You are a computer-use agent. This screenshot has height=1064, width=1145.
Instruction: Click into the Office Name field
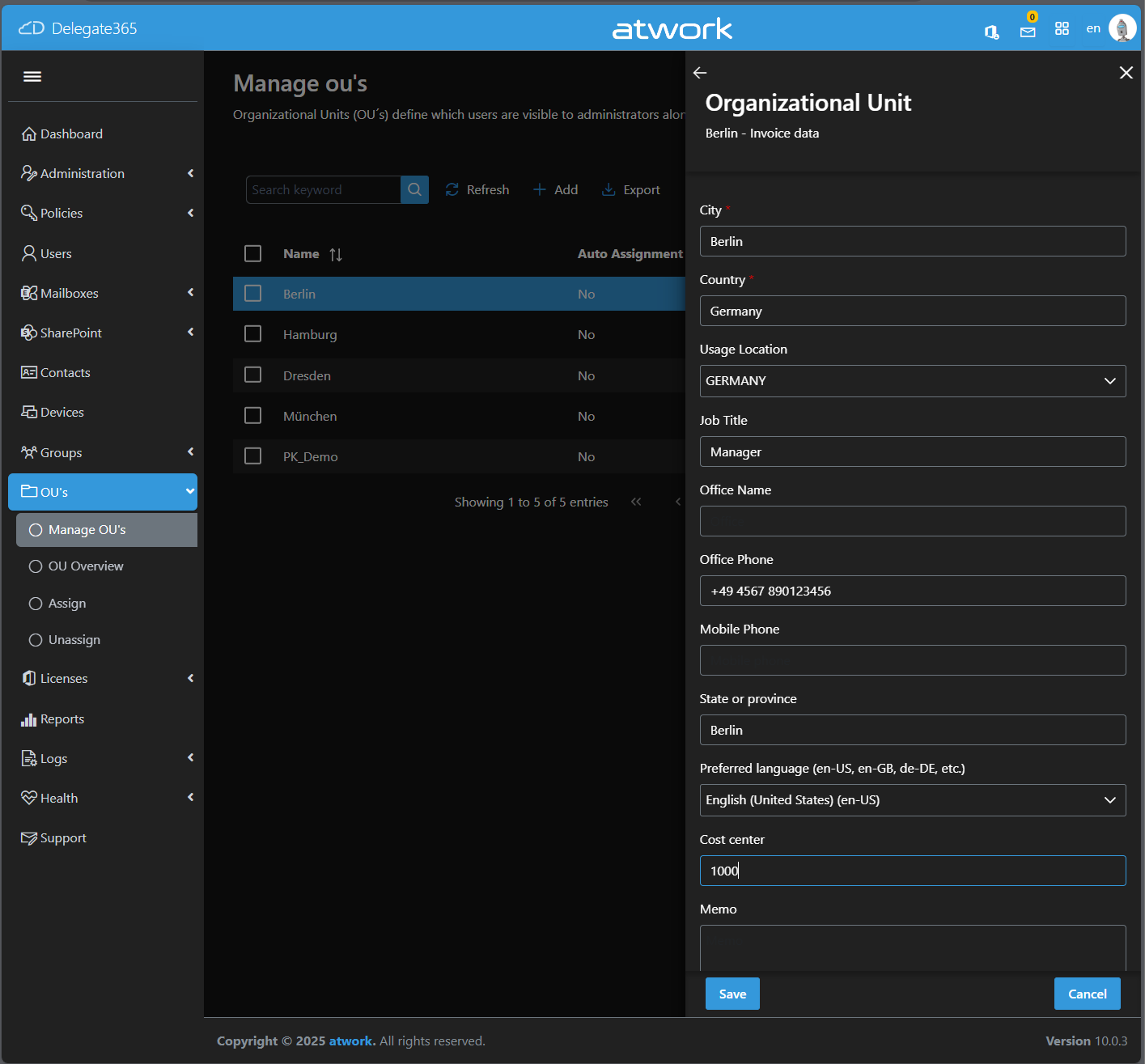[912, 521]
